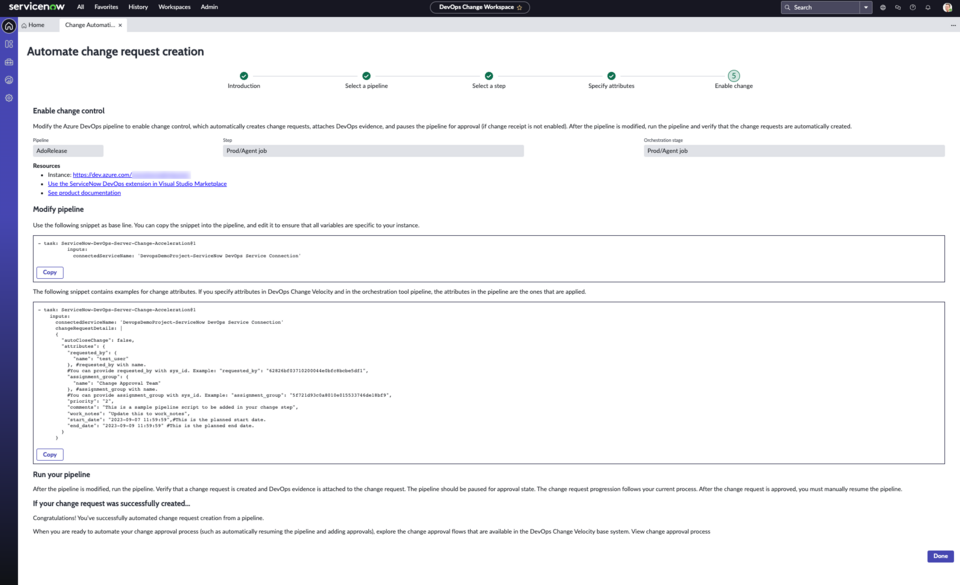The image size is (960, 585).
Task: Select the Change Automati... tab
Action: point(89,25)
